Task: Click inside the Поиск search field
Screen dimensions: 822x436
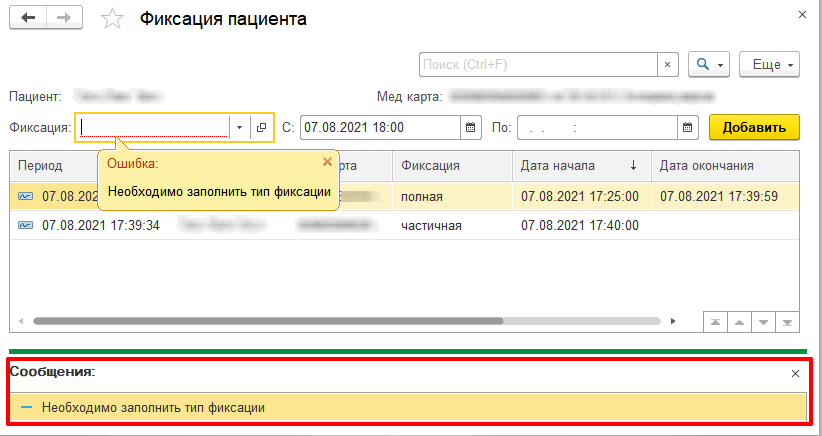Action: 537,64
